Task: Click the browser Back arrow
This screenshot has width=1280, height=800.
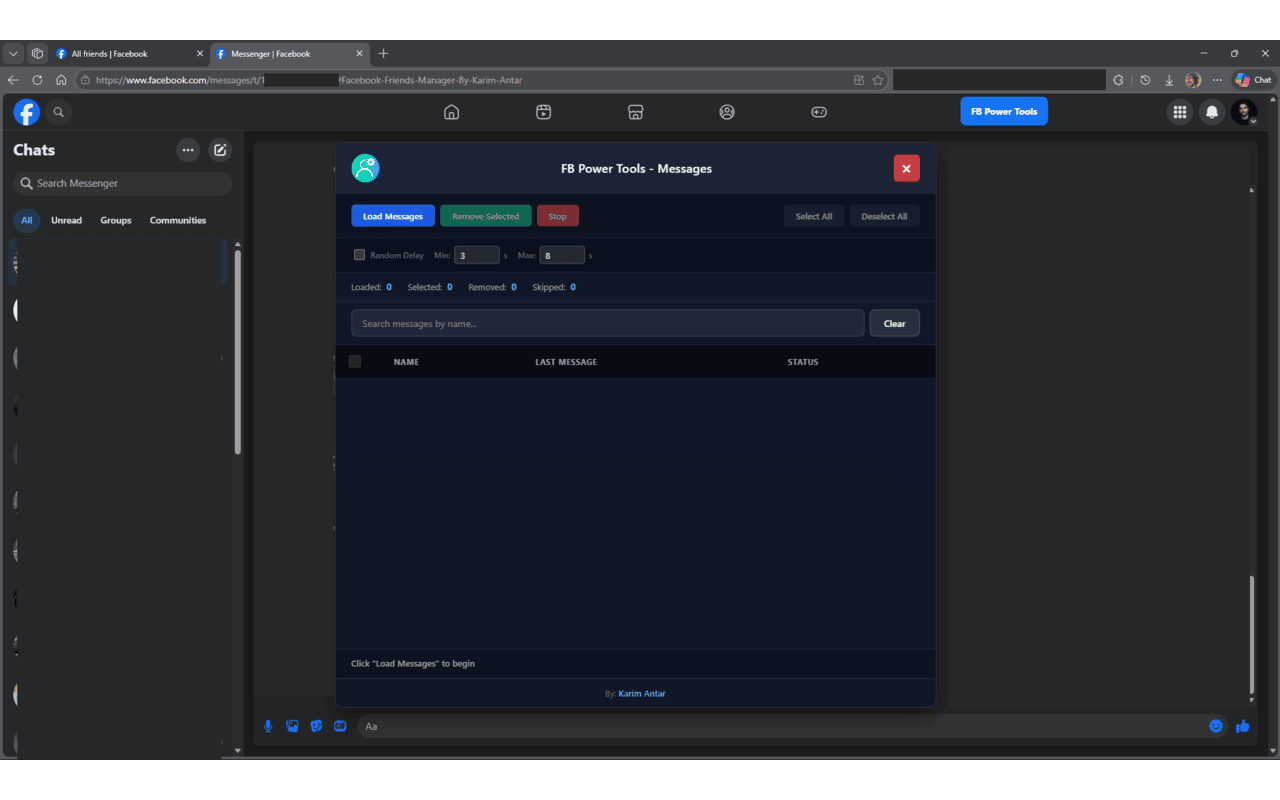Action: [13, 80]
